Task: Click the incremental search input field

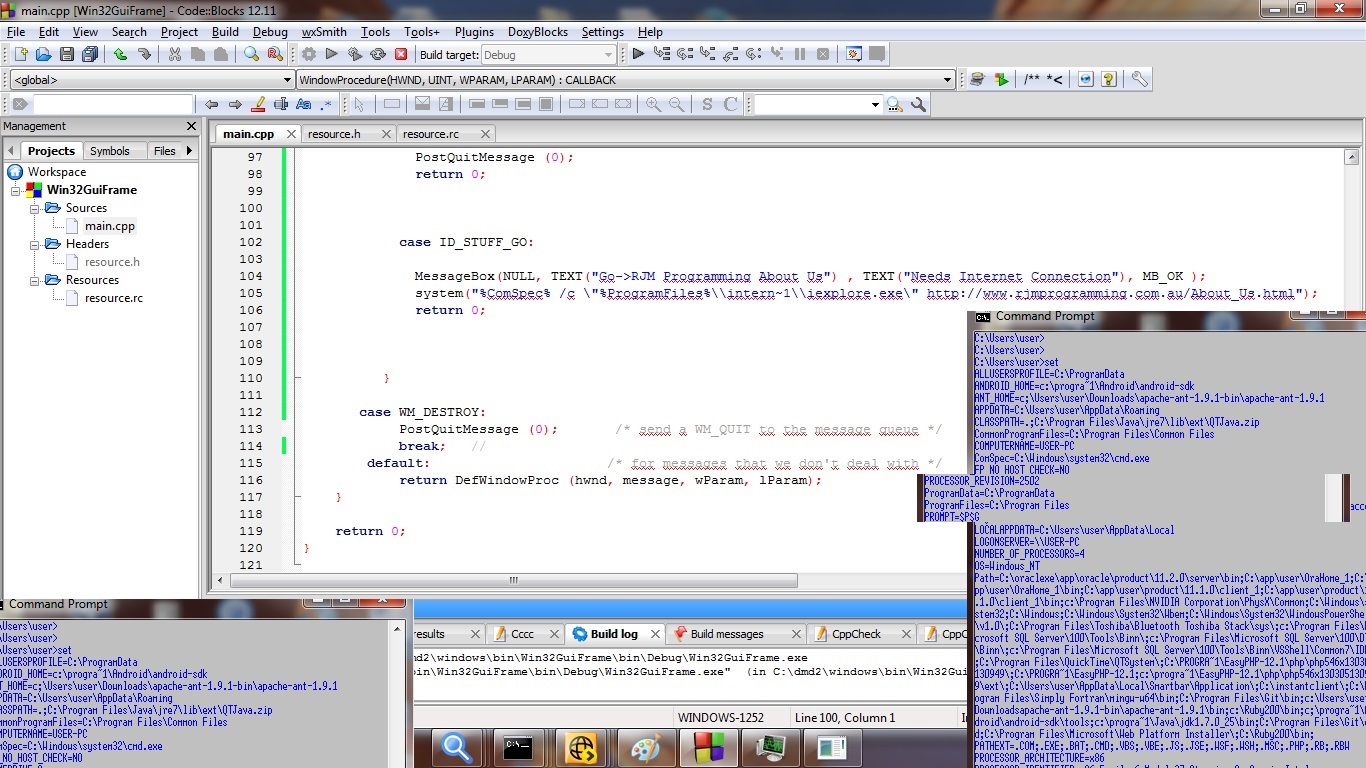Action: click(112, 104)
